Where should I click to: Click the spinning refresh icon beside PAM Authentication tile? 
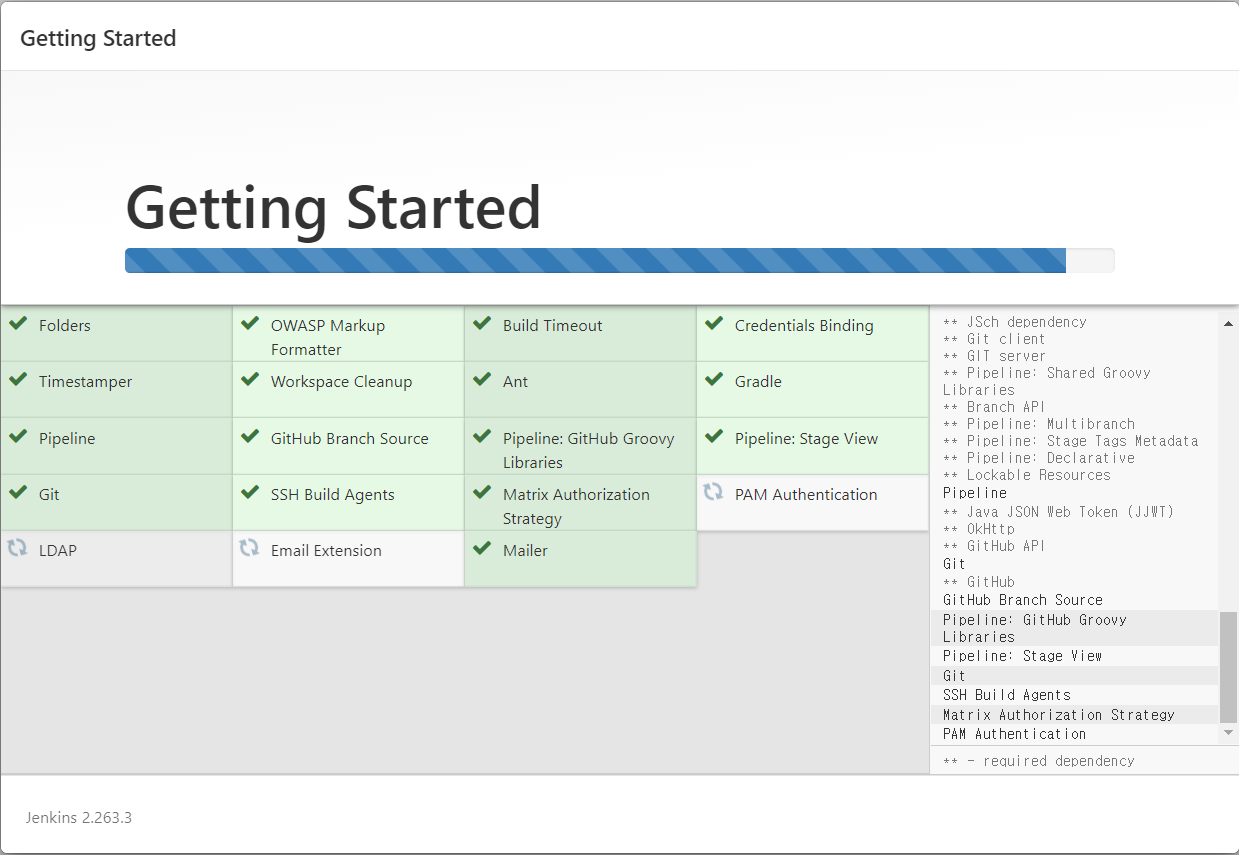(713, 492)
